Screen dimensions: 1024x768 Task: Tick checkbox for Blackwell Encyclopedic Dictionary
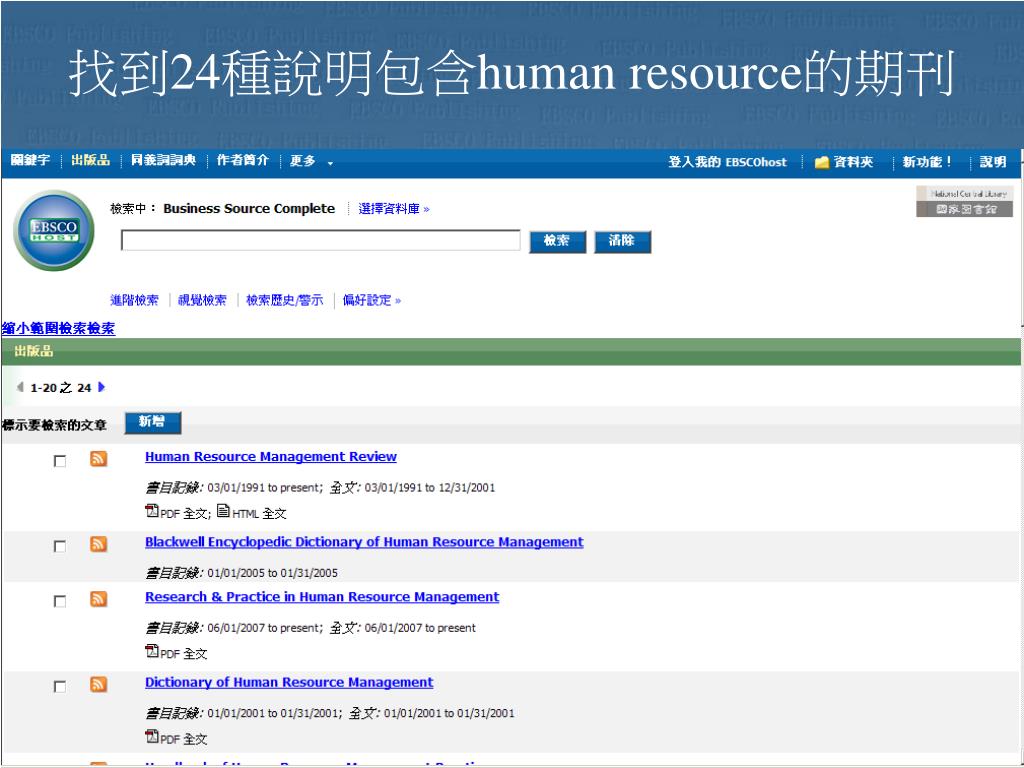coord(60,547)
